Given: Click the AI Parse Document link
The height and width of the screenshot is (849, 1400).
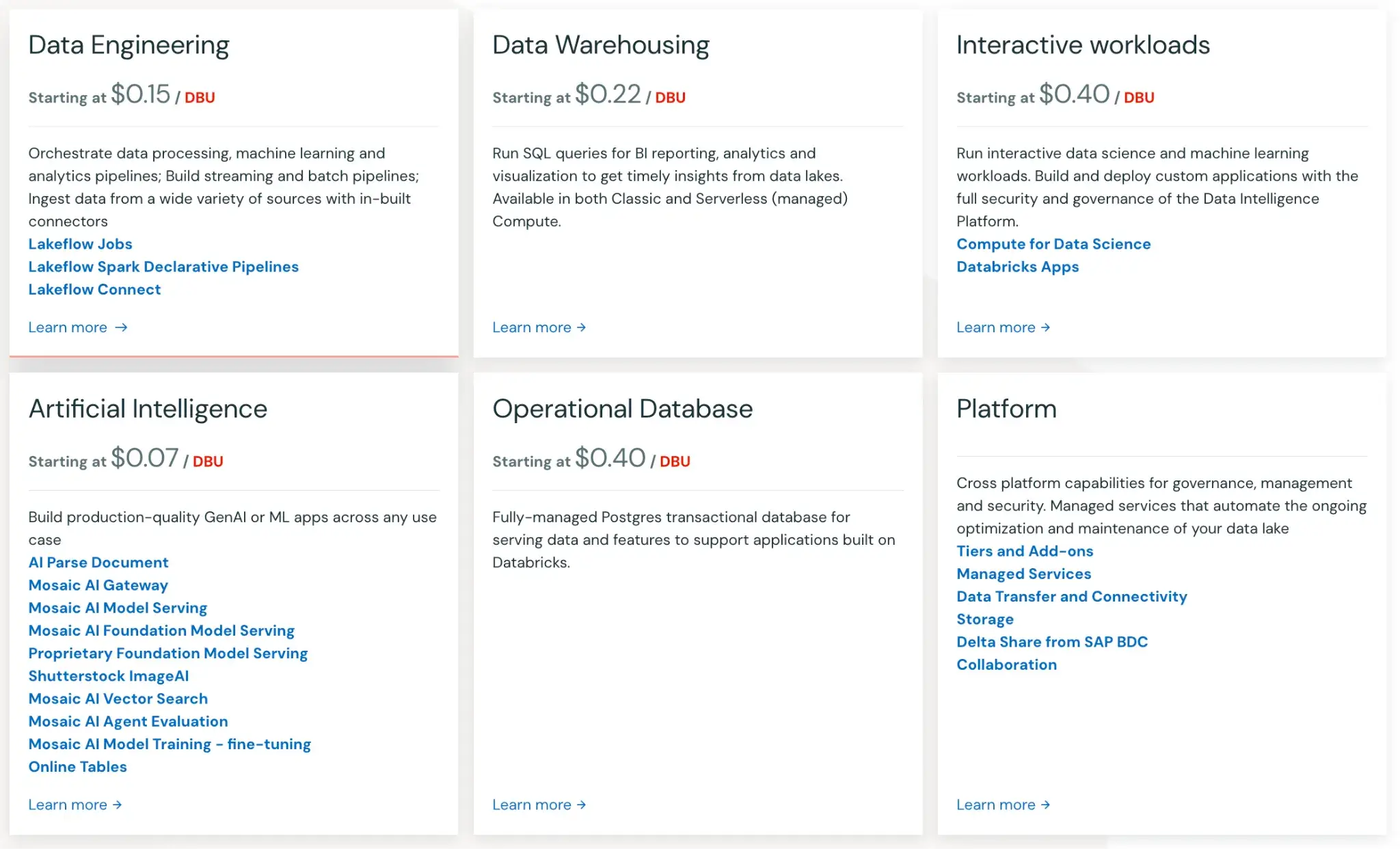Looking at the screenshot, I should point(98,563).
